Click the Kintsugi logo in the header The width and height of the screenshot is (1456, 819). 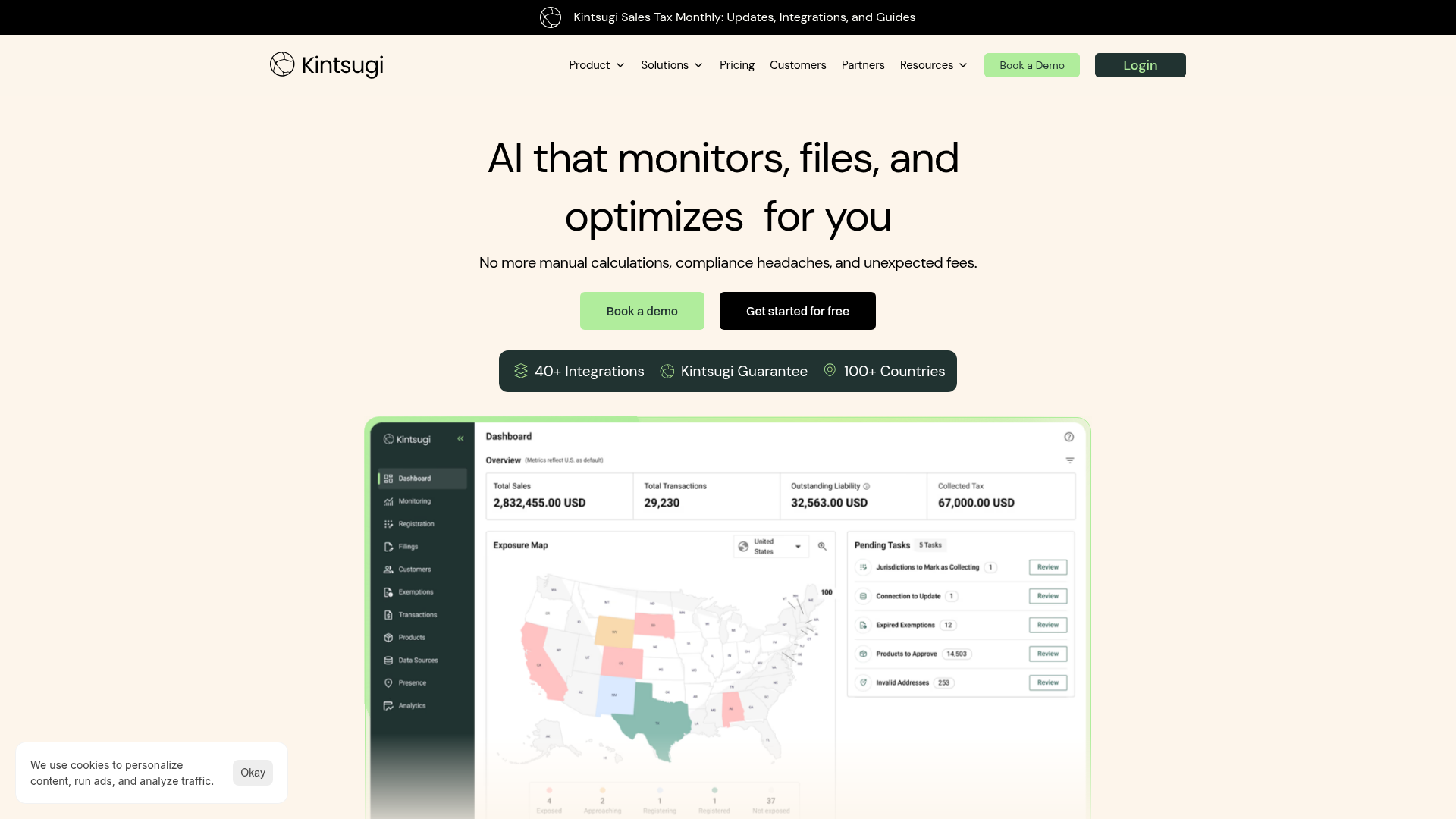pos(327,65)
